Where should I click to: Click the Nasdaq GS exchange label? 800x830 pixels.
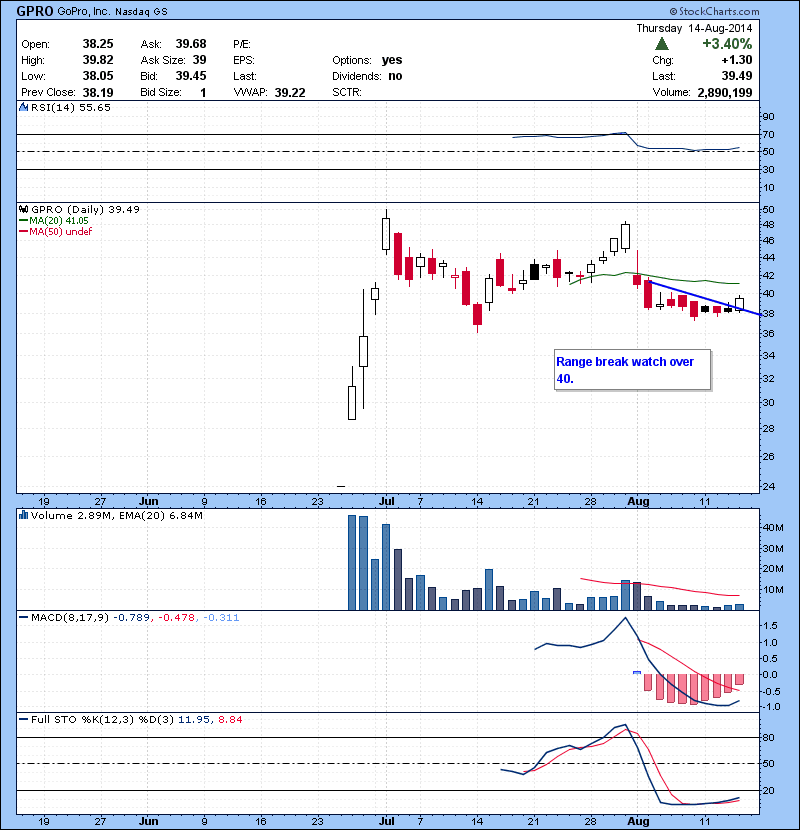click(x=141, y=12)
